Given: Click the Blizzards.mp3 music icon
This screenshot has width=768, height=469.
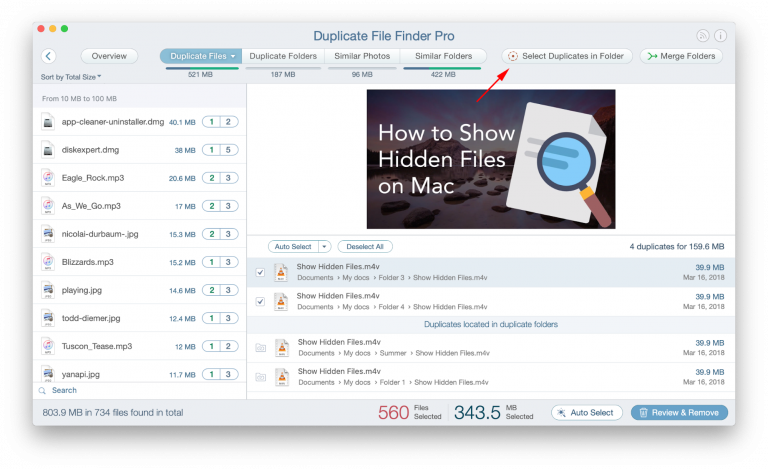Looking at the screenshot, I should coord(48,262).
